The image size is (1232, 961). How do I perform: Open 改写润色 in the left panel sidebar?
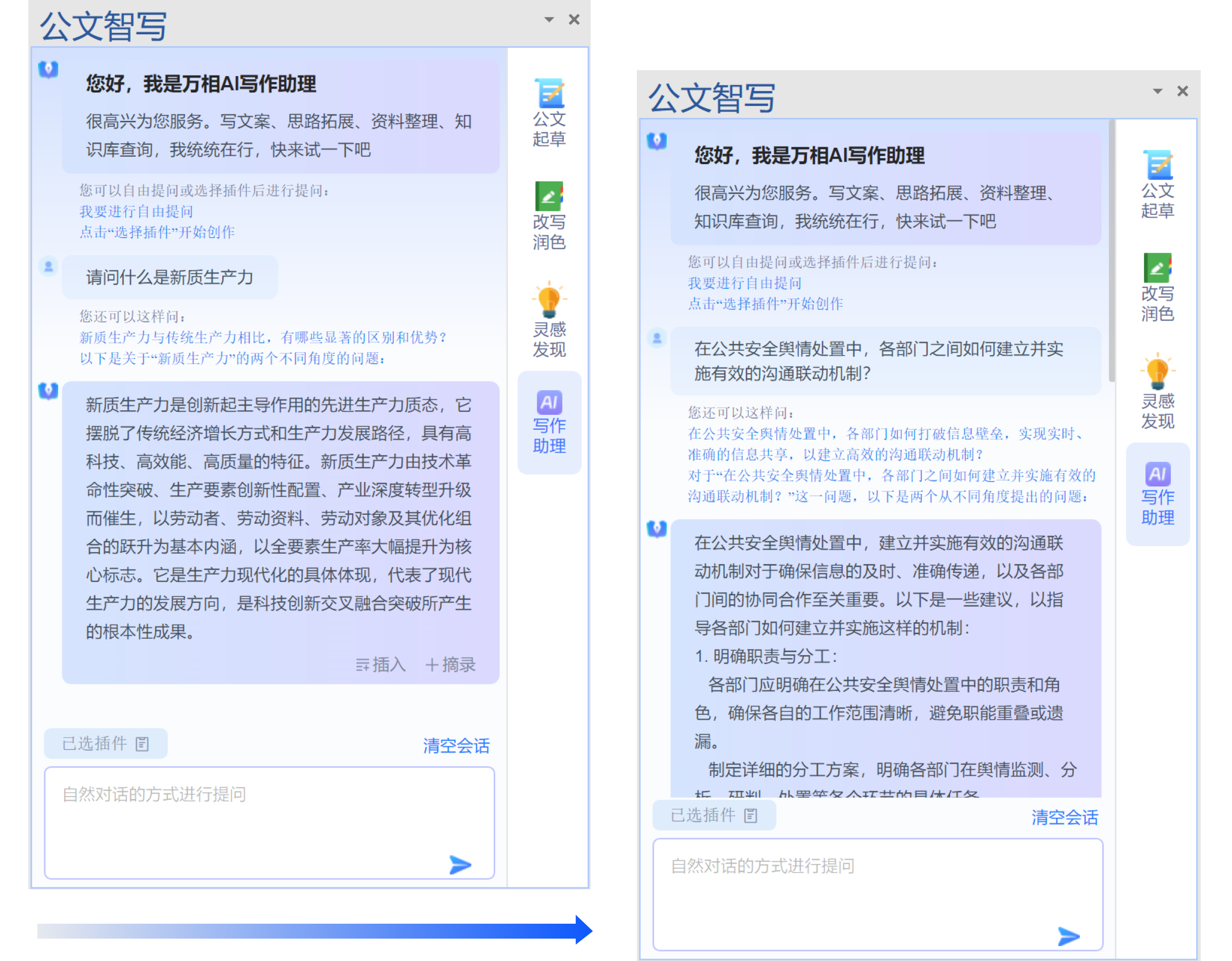pos(548,216)
